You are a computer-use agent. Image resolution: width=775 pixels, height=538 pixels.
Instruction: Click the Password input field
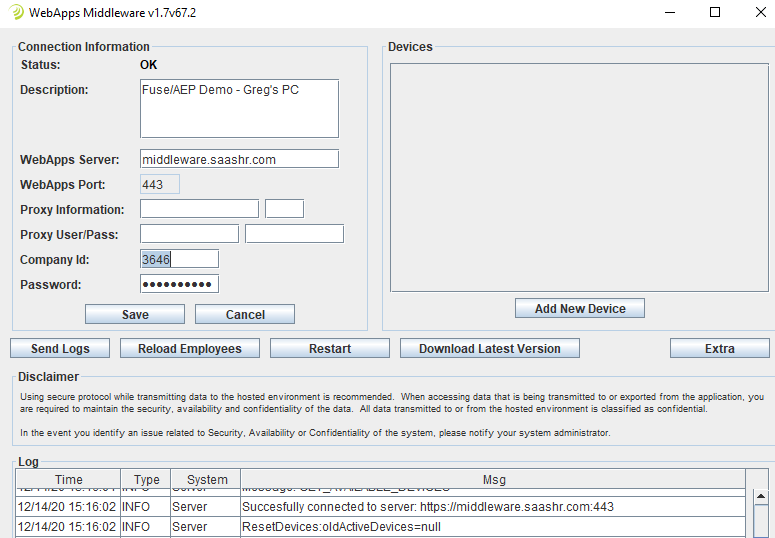tap(179, 284)
